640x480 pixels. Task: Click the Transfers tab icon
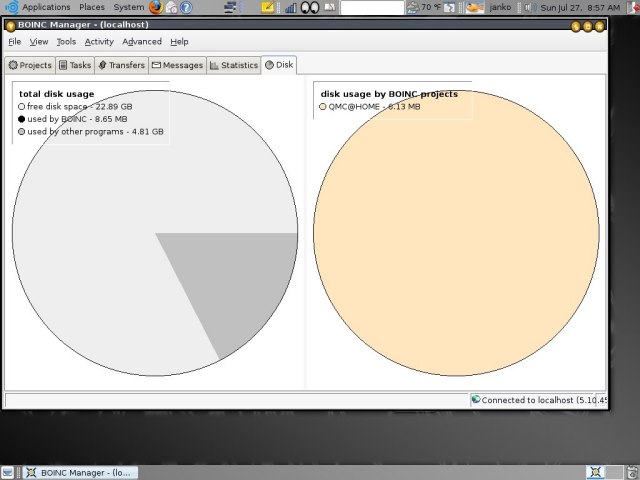coord(102,65)
